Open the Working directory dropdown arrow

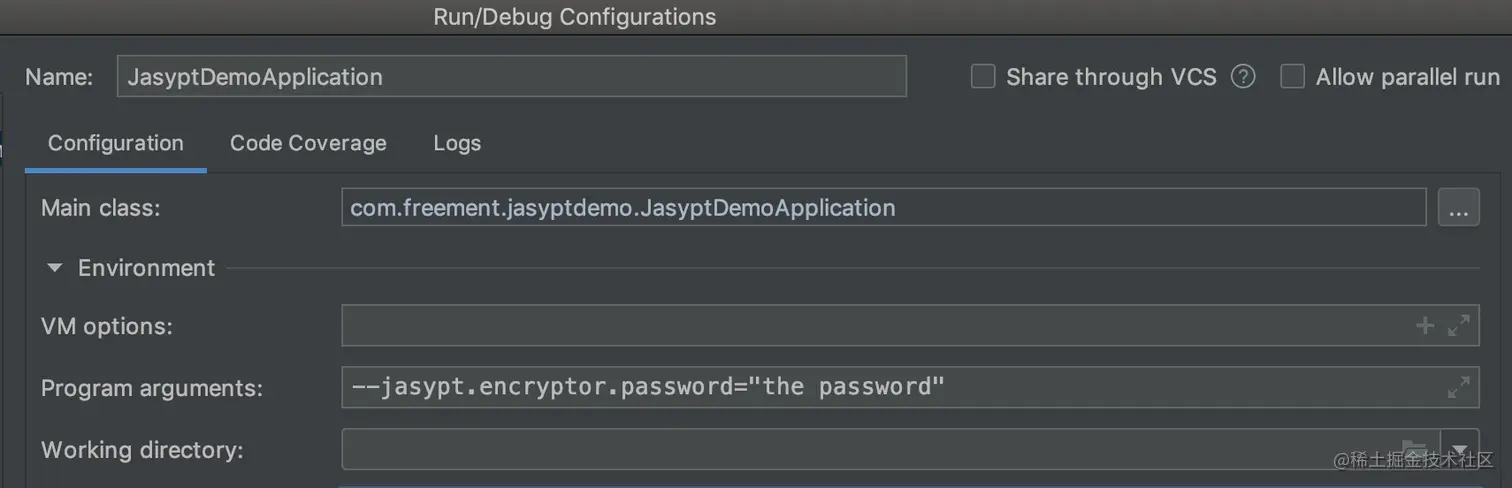[1460, 449]
